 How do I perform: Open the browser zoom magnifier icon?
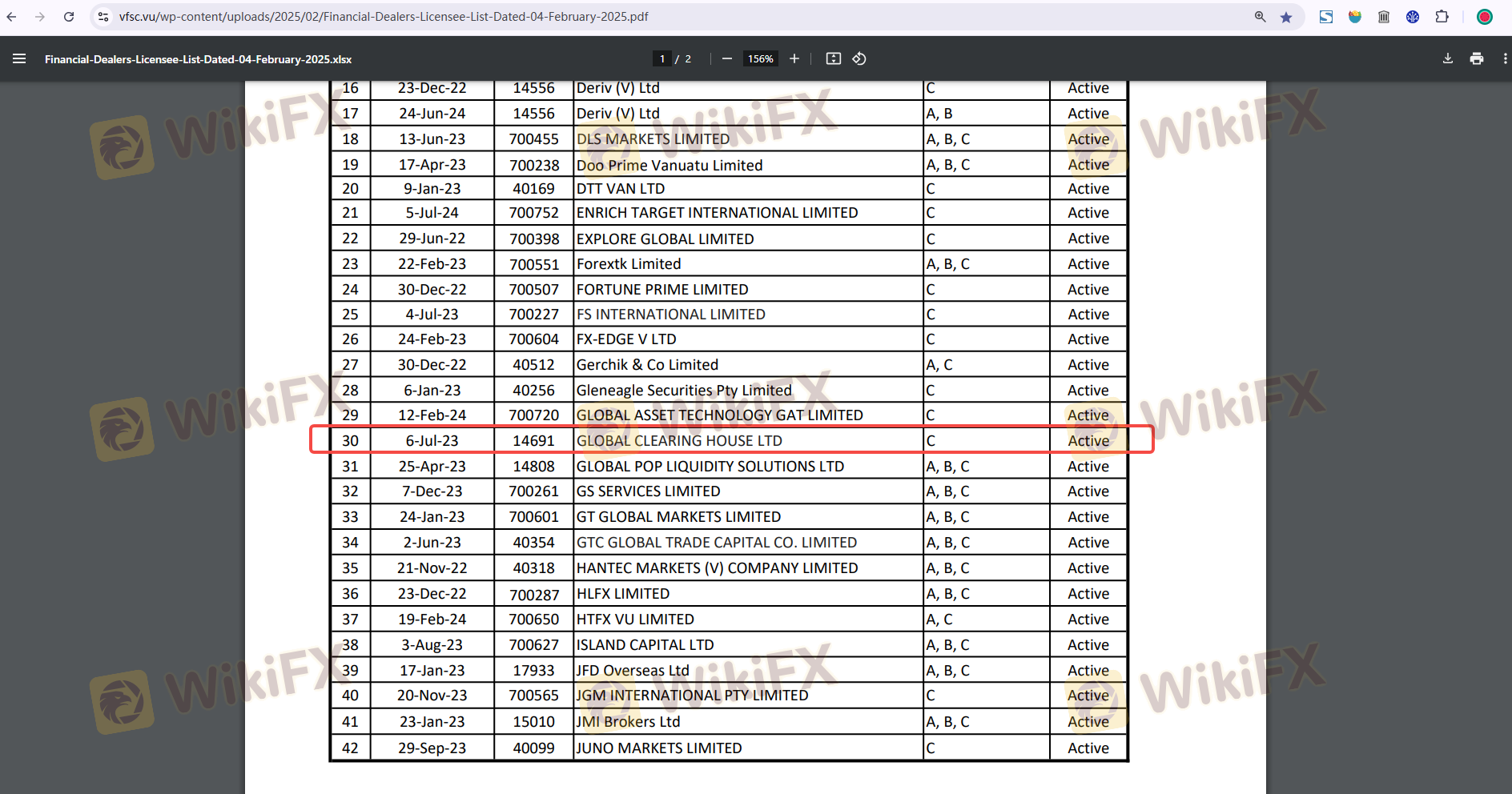click(x=1260, y=17)
